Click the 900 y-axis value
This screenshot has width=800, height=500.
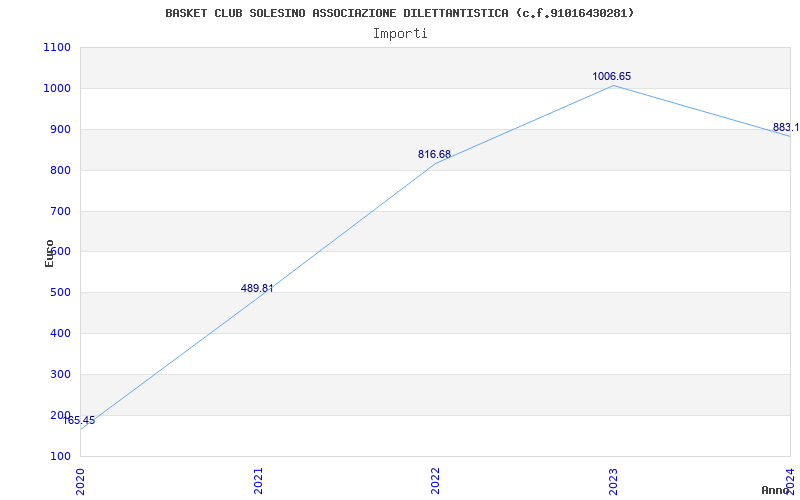(x=60, y=129)
